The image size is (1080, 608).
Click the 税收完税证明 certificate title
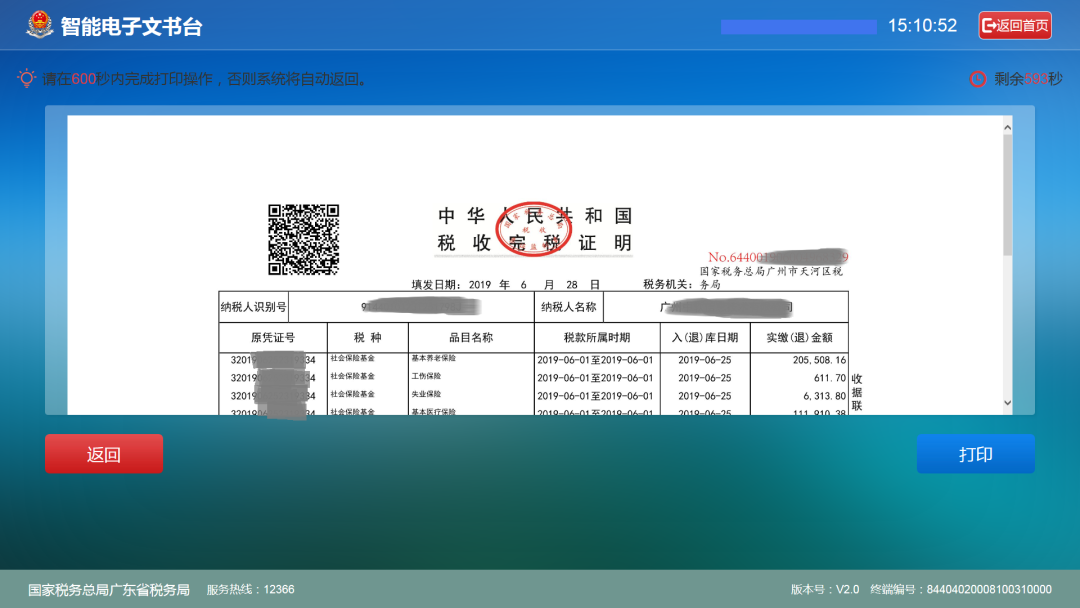point(534,242)
